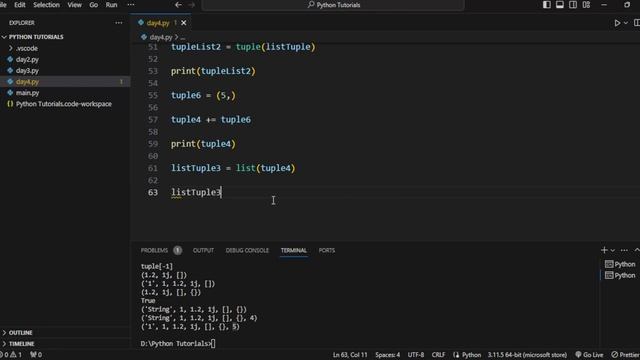Image resolution: width=640 pixels, height=360 pixels.
Task: Select interpreter 3.11.5 64-bit in status bar
Action: 527,355
